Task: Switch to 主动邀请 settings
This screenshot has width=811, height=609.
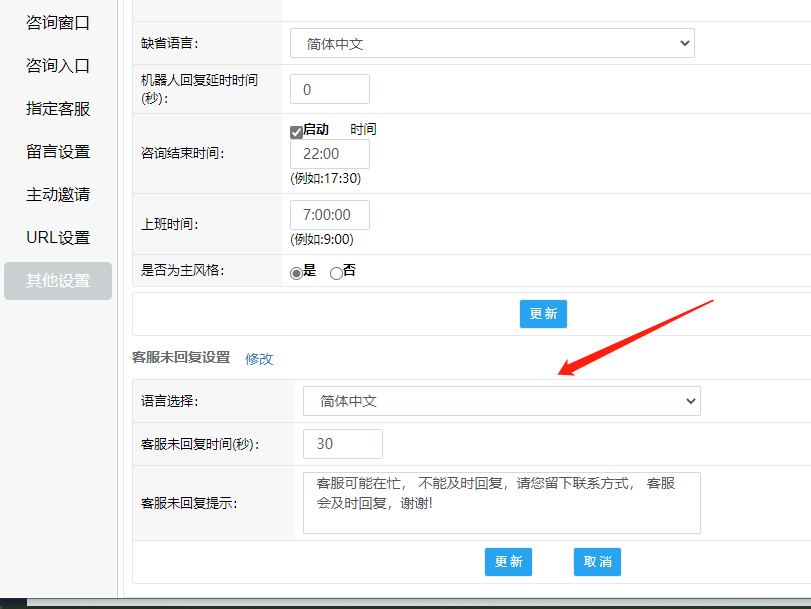Action: (x=58, y=195)
